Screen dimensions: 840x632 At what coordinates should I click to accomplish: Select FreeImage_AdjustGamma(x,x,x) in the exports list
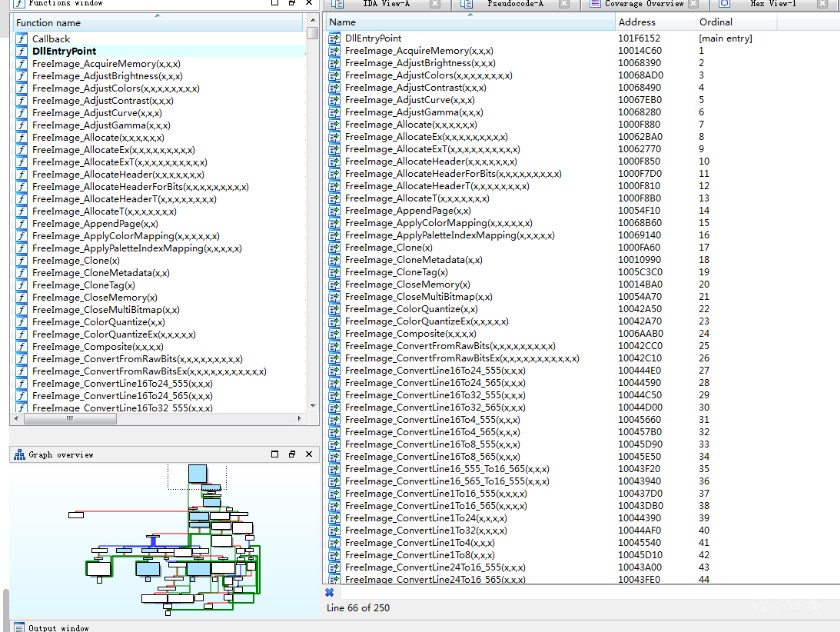[414, 112]
